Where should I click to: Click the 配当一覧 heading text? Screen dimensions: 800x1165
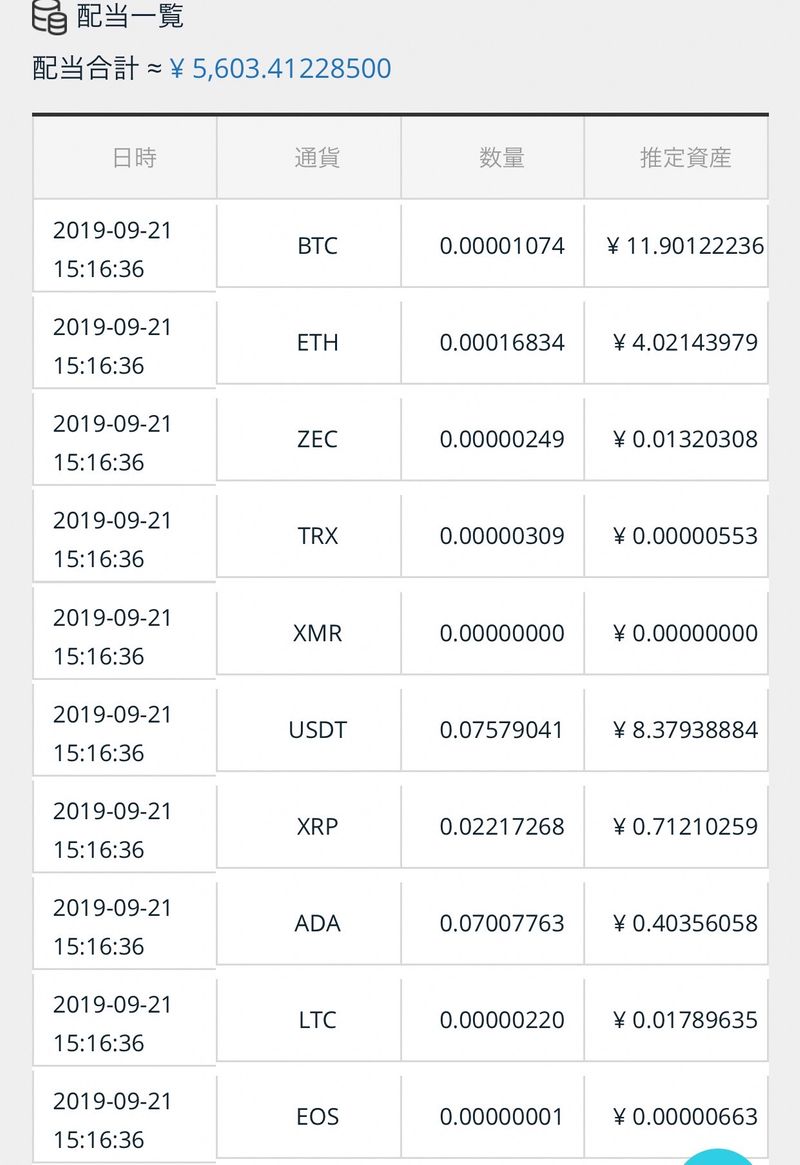[x=130, y=16]
